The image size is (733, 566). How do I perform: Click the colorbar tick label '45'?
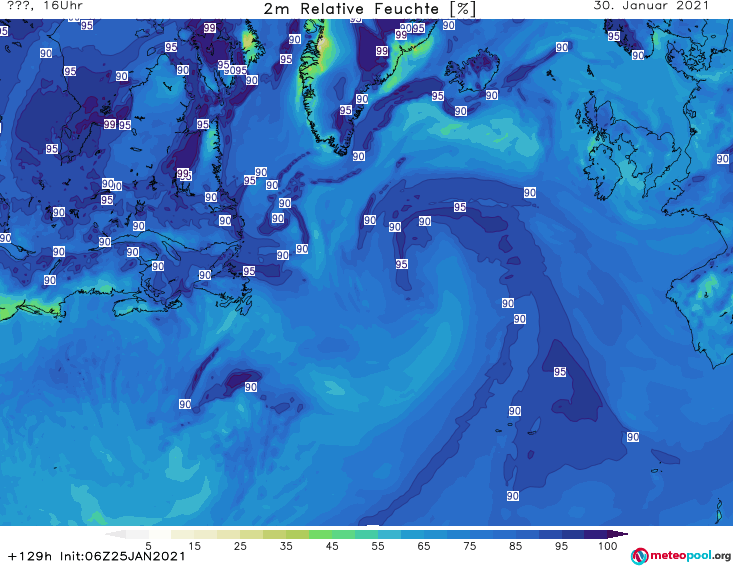click(x=332, y=546)
